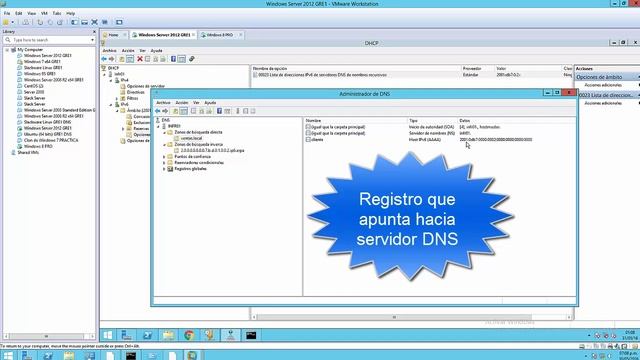The height and width of the screenshot is (360, 640).
Task: Click the blue help icon in DNS toolbar
Action: (x=219, y=111)
